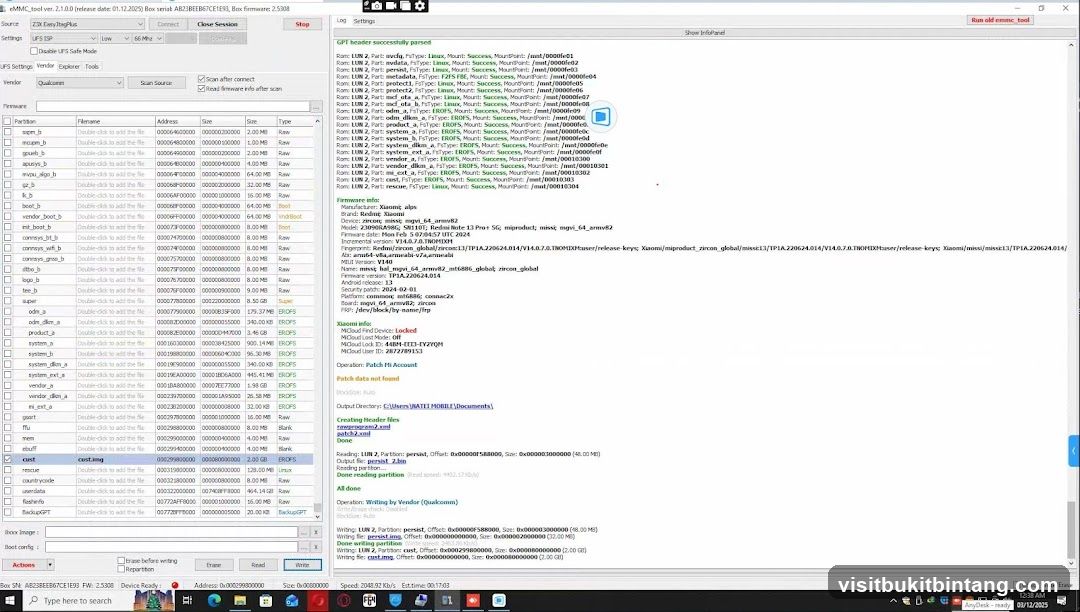
Task: Open the Explorer tab
Action: coord(69,67)
